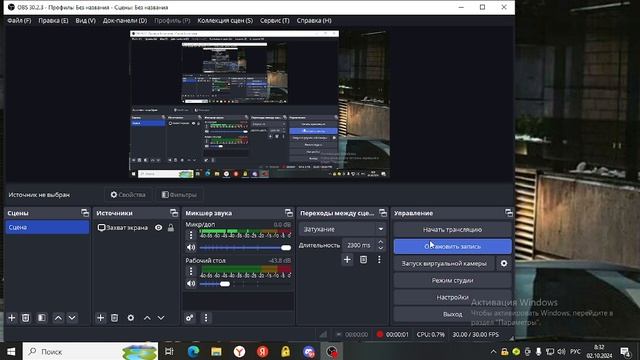Viewport: 640px width, 360px height.
Task: Adjust the Рабочий стол volume slider
Action: 245,284
